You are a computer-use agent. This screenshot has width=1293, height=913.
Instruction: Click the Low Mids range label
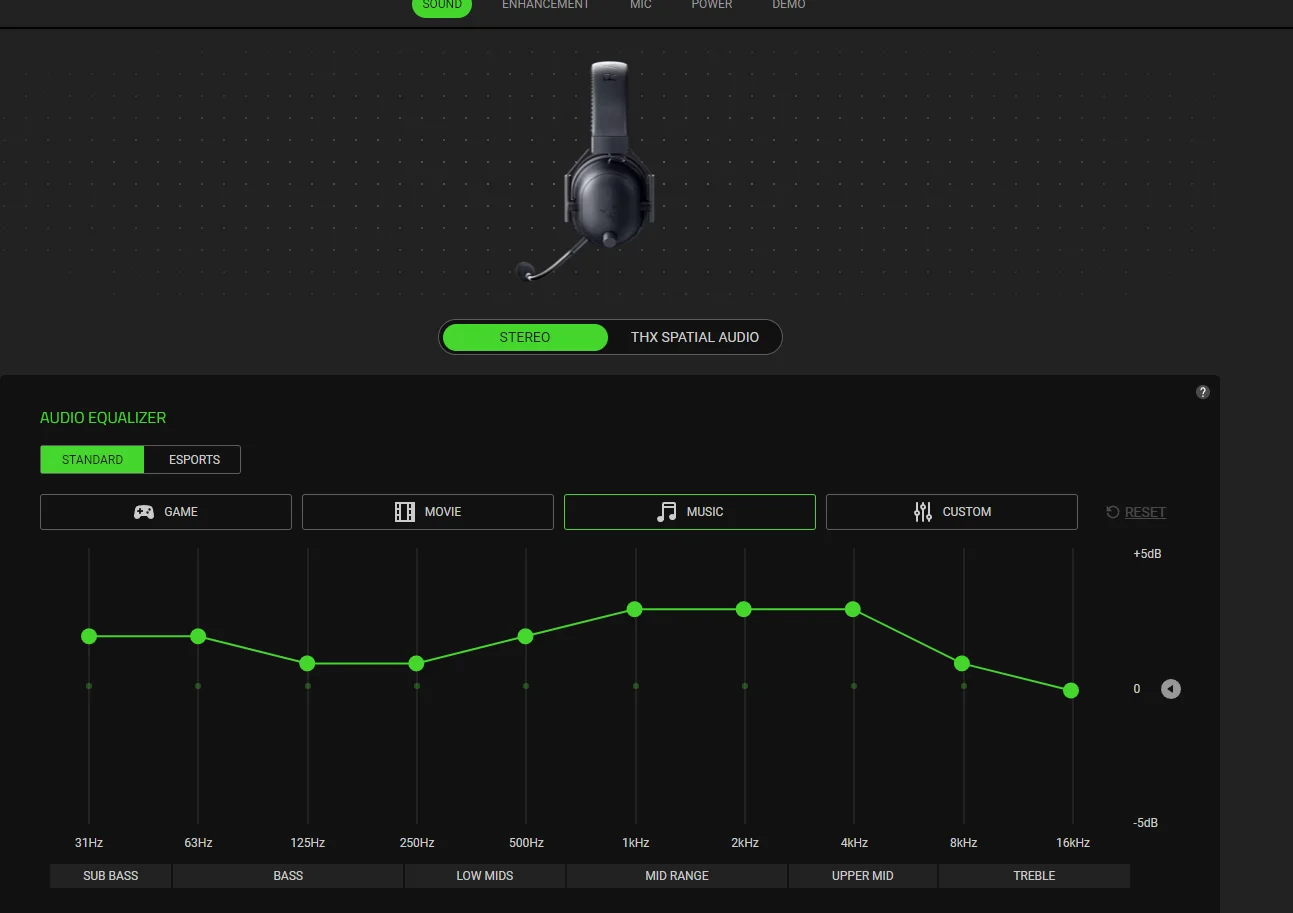click(485, 876)
